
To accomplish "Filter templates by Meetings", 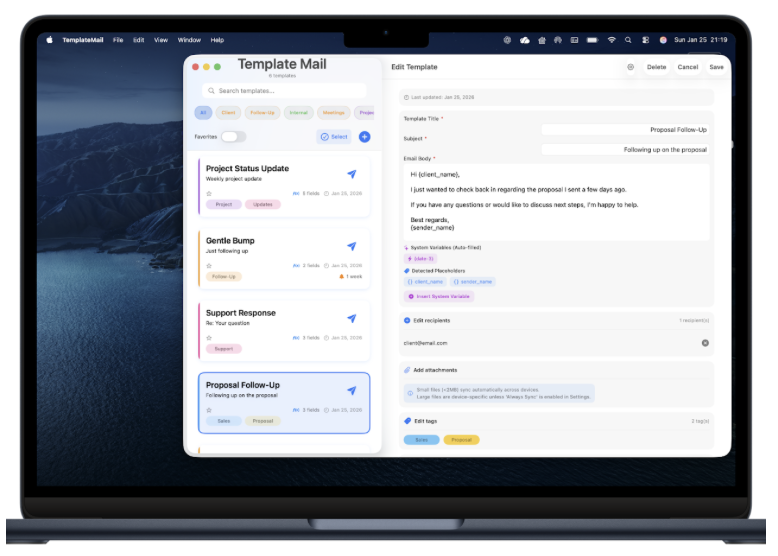I will point(333,113).
